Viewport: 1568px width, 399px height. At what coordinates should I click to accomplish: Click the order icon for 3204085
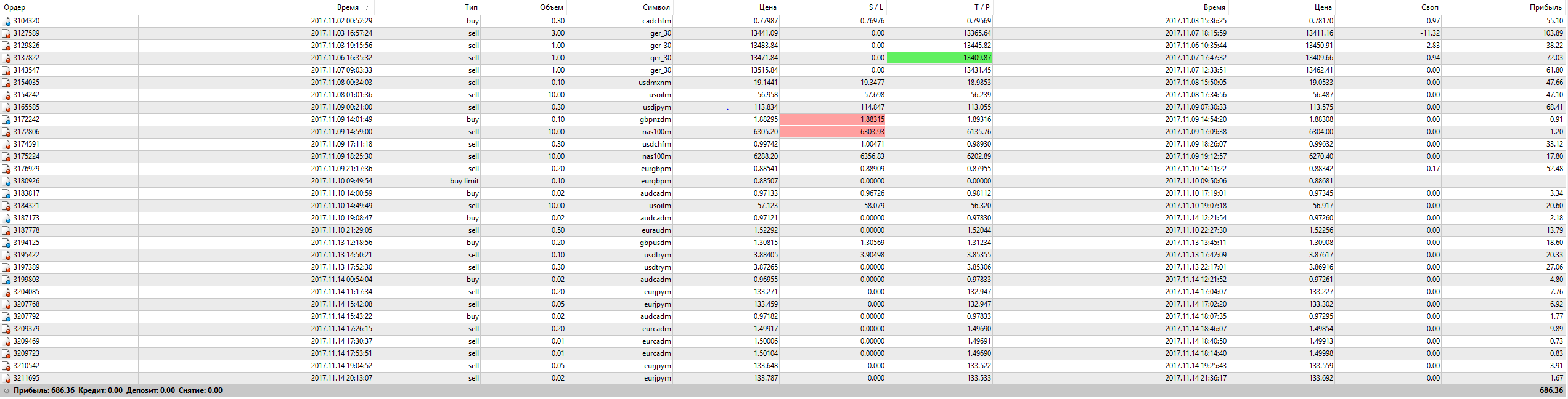pos(6,292)
